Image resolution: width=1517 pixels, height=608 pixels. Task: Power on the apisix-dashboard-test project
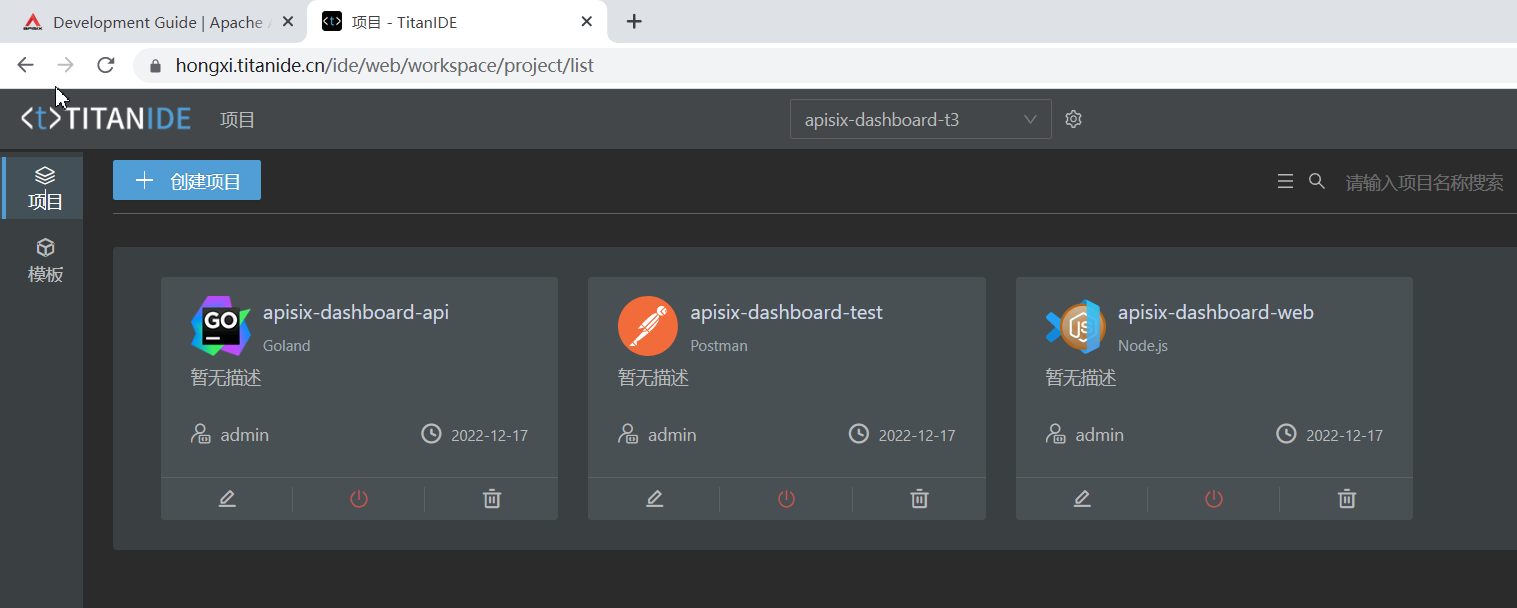pos(785,498)
